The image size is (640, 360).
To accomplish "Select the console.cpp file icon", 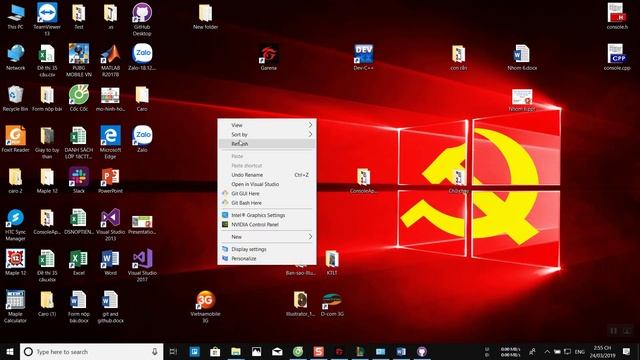I will pyautogui.click(x=617, y=57).
